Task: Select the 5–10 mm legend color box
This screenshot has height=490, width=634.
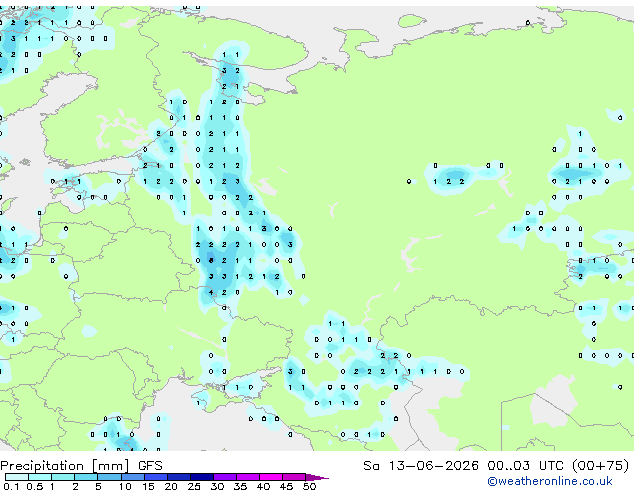Action: [109, 477]
